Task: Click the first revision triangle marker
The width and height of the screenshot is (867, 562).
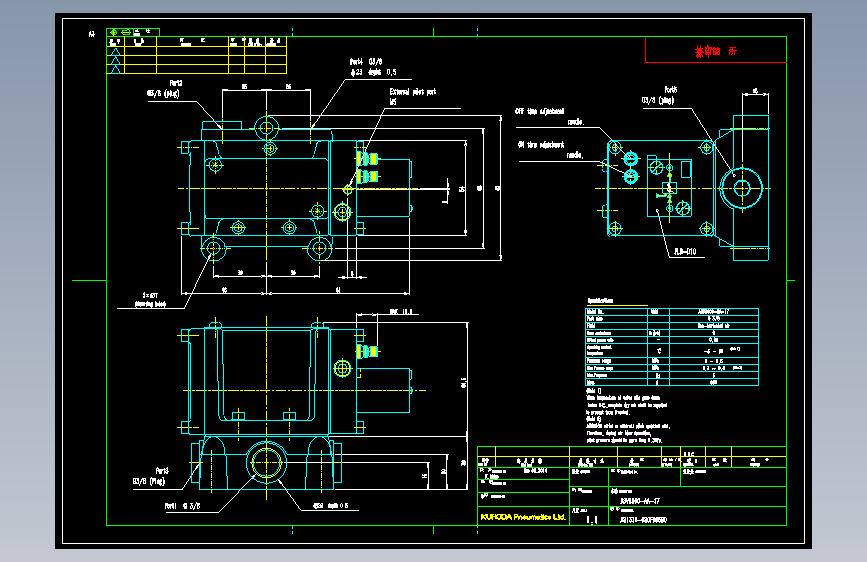Action: (116, 51)
